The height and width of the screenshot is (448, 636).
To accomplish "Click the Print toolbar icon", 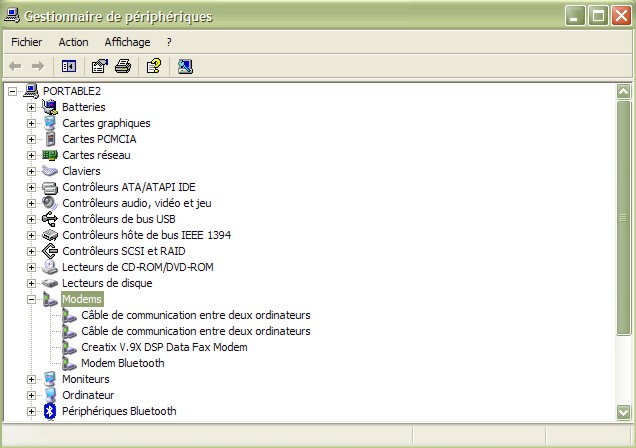I will point(123,67).
